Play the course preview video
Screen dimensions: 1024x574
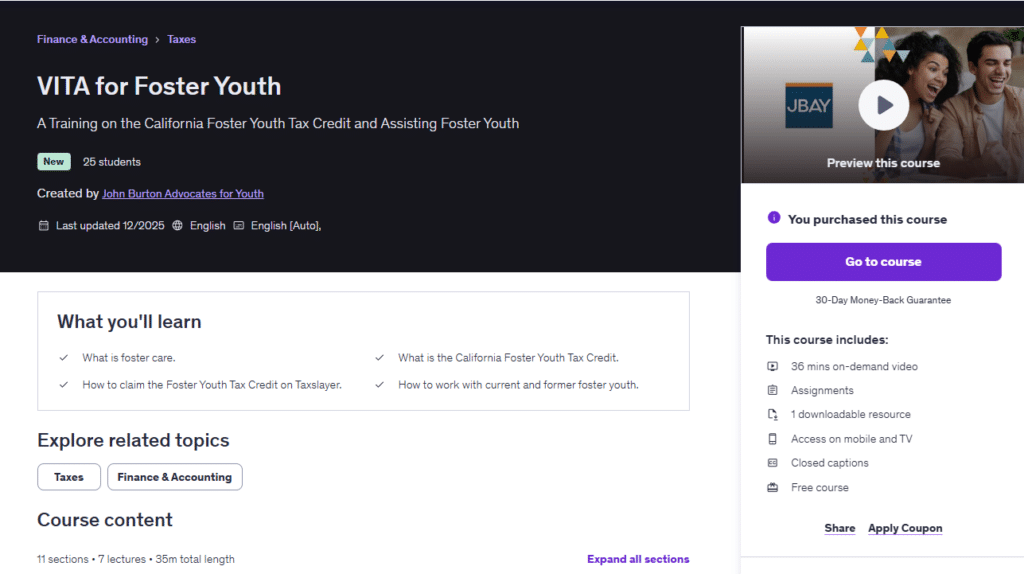point(883,105)
